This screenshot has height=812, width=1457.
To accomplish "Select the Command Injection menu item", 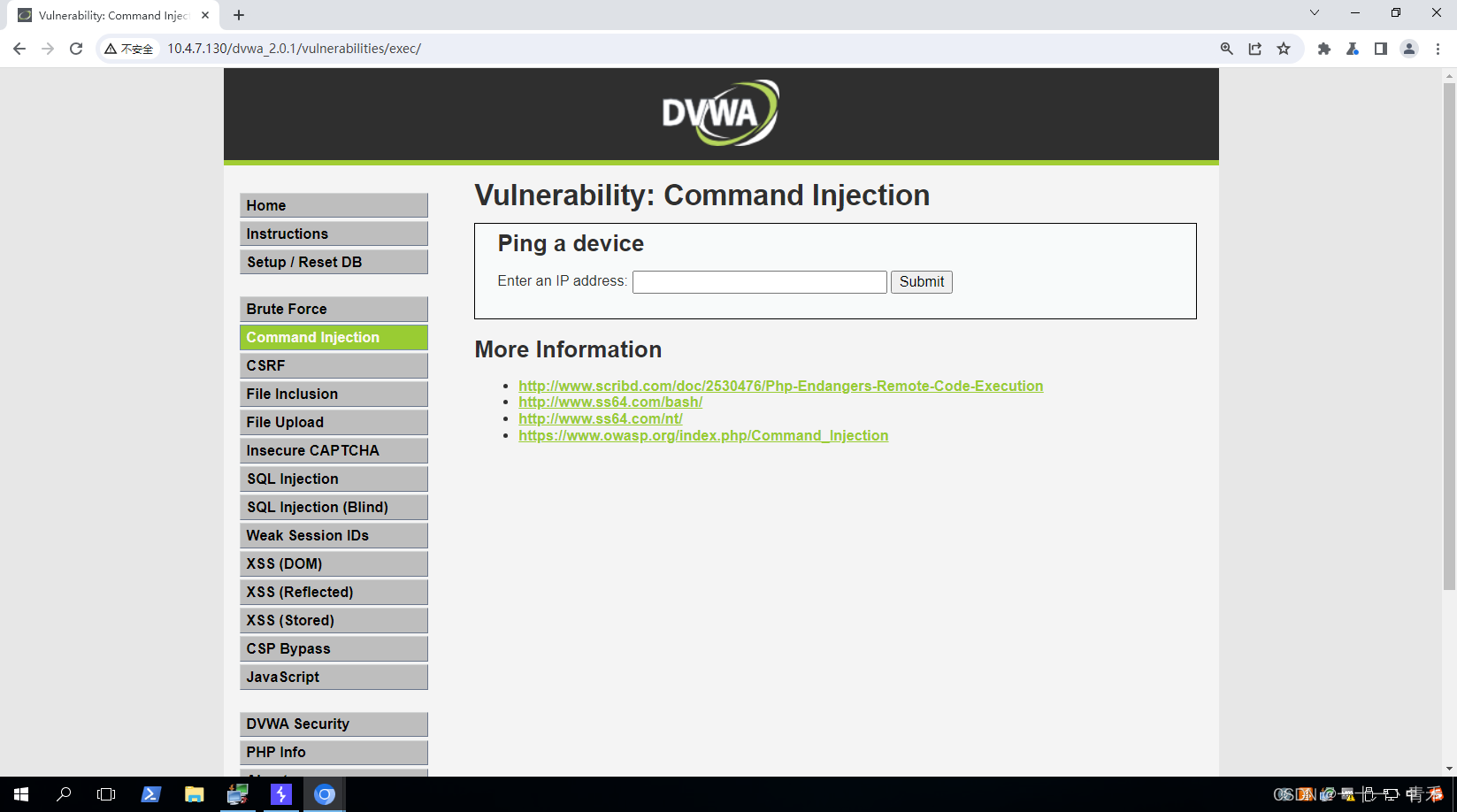I will pos(334,337).
